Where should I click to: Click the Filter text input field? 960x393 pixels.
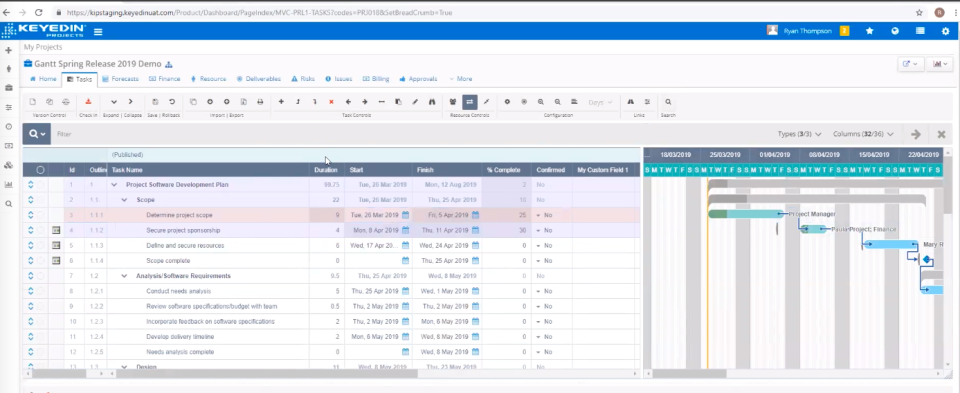(x=410, y=134)
